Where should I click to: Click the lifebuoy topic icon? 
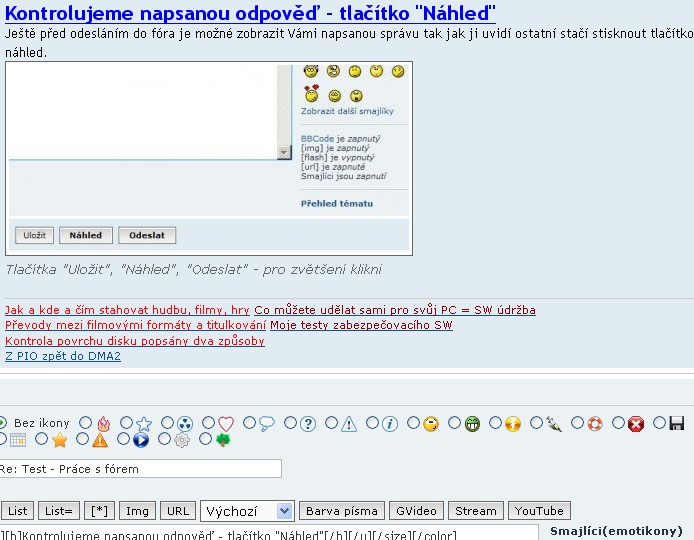coord(595,424)
